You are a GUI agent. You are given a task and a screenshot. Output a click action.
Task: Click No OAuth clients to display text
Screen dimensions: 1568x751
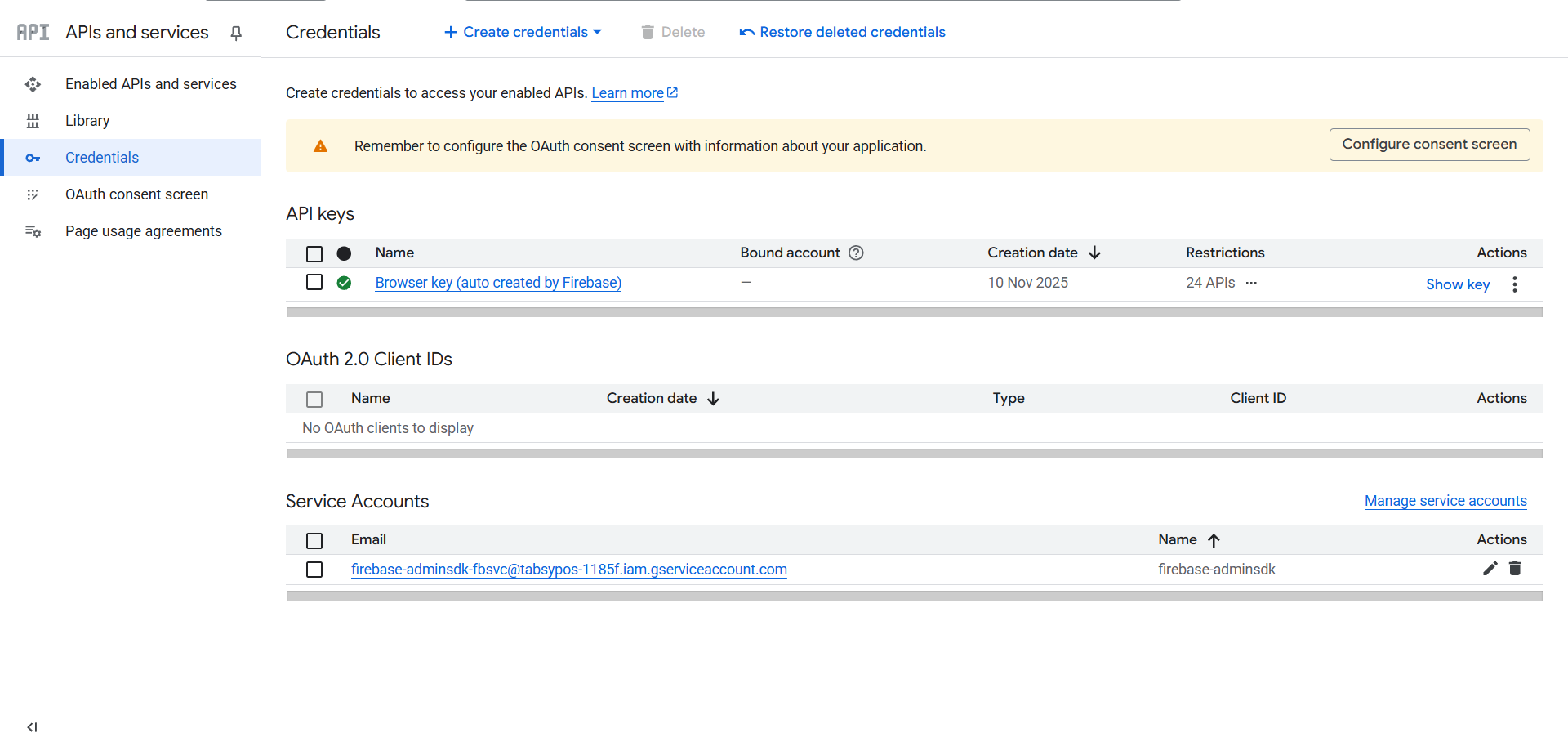388,428
